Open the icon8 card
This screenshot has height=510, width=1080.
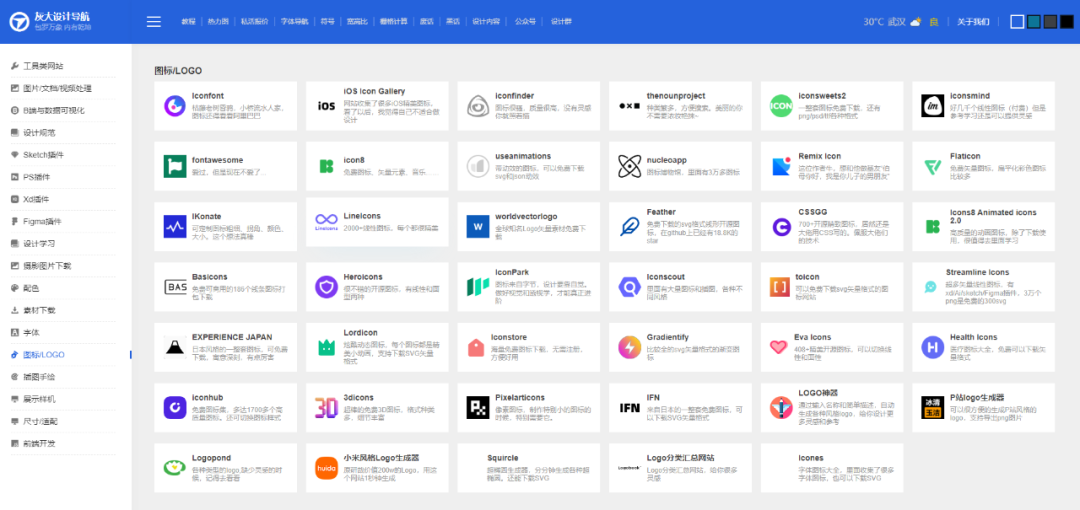click(377, 166)
